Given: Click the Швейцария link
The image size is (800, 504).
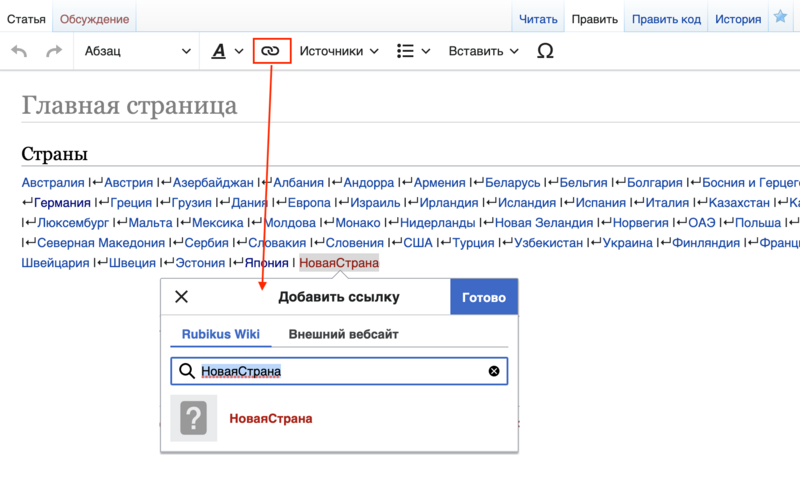Looking at the screenshot, I should (55, 263).
